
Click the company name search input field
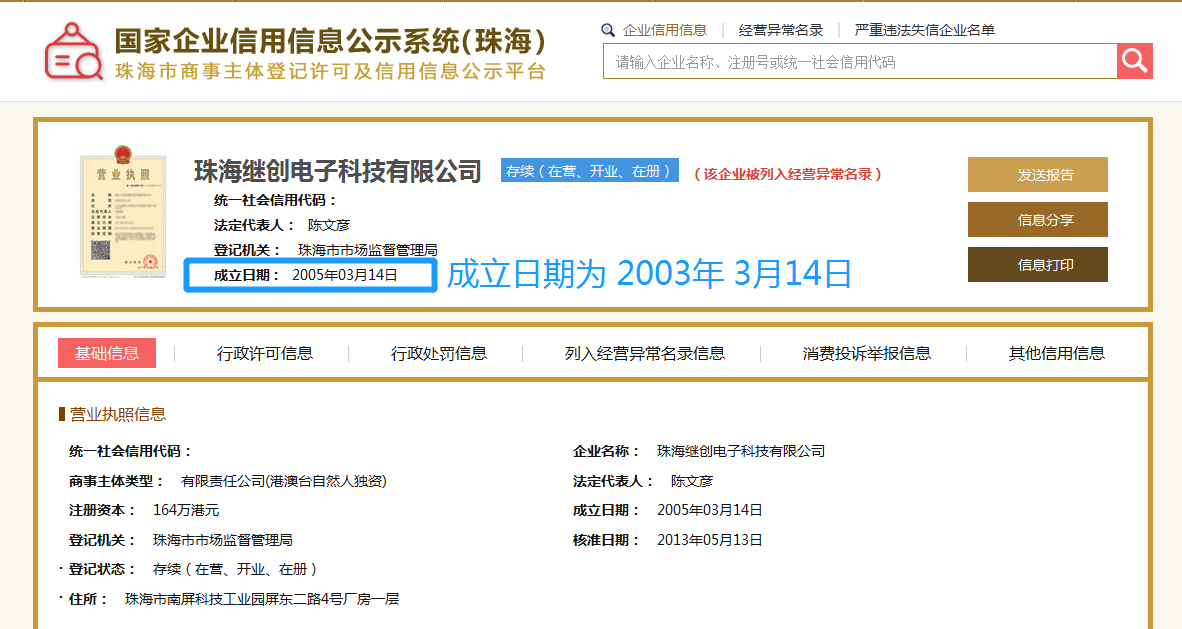[x=860, y=61]
